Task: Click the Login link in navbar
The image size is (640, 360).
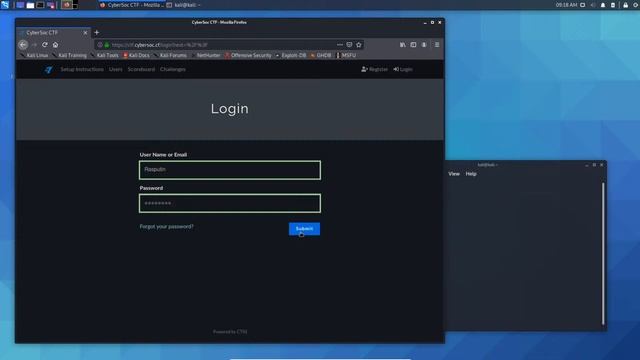Action: click(x=403, y=69)
